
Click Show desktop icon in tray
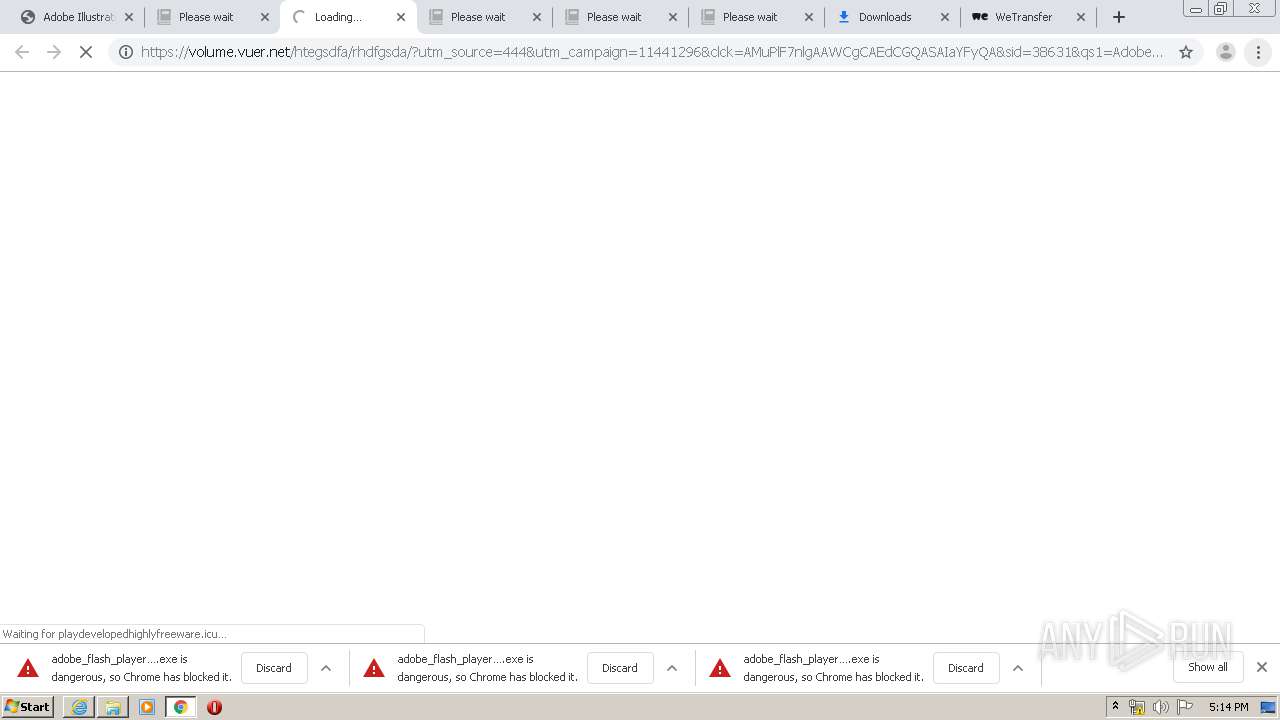[1268, 707]
